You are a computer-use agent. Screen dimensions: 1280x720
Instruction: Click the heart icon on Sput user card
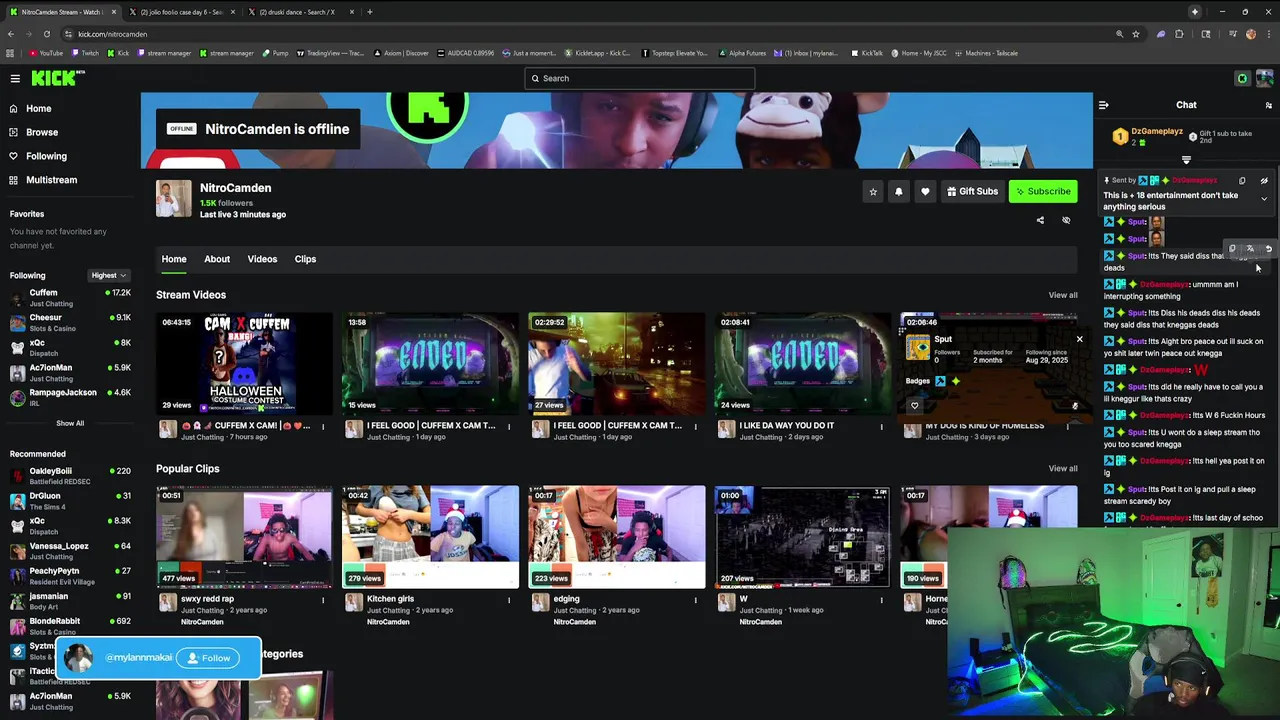(x=914, y=406)
